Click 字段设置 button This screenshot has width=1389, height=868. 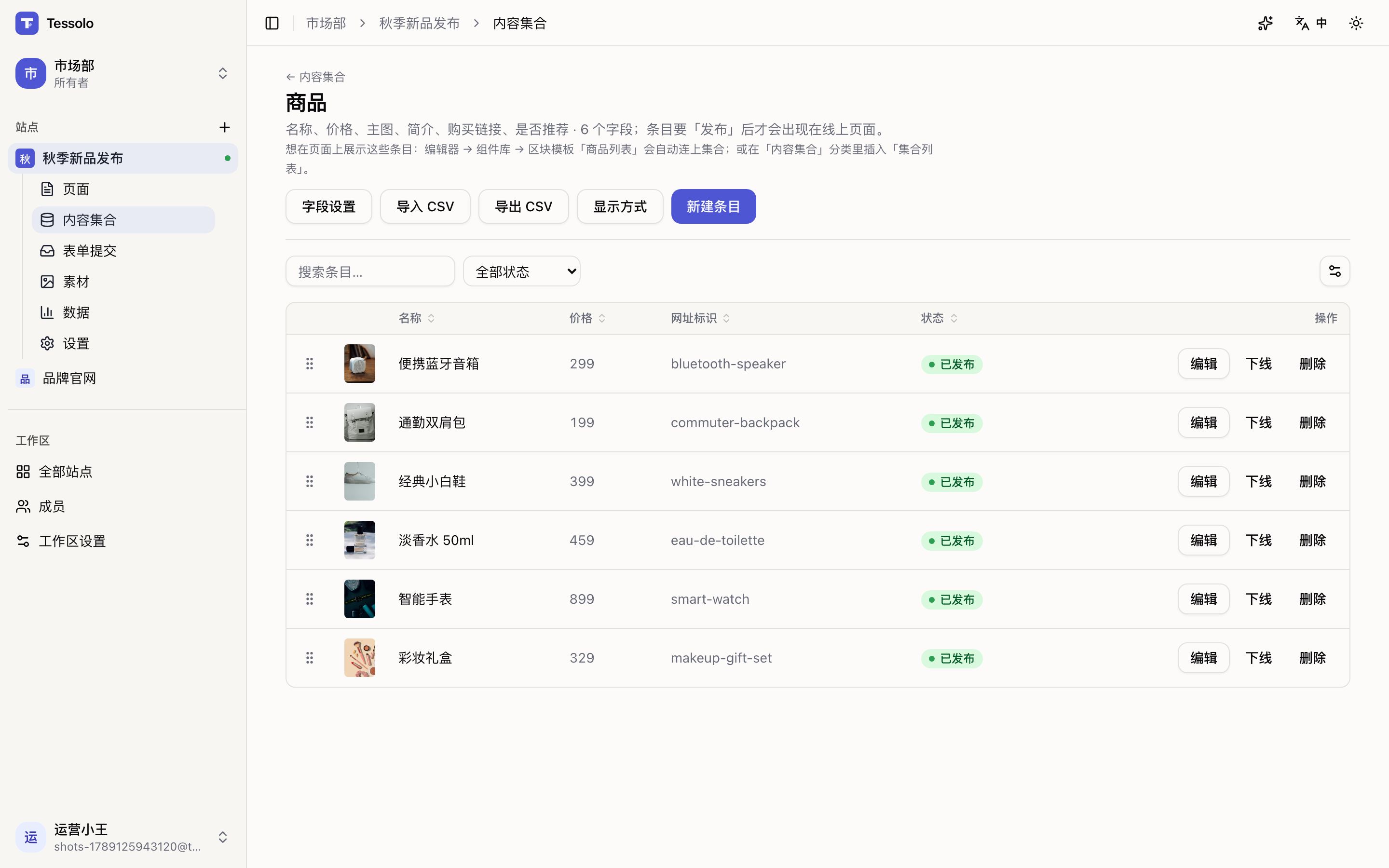[329, 206]
